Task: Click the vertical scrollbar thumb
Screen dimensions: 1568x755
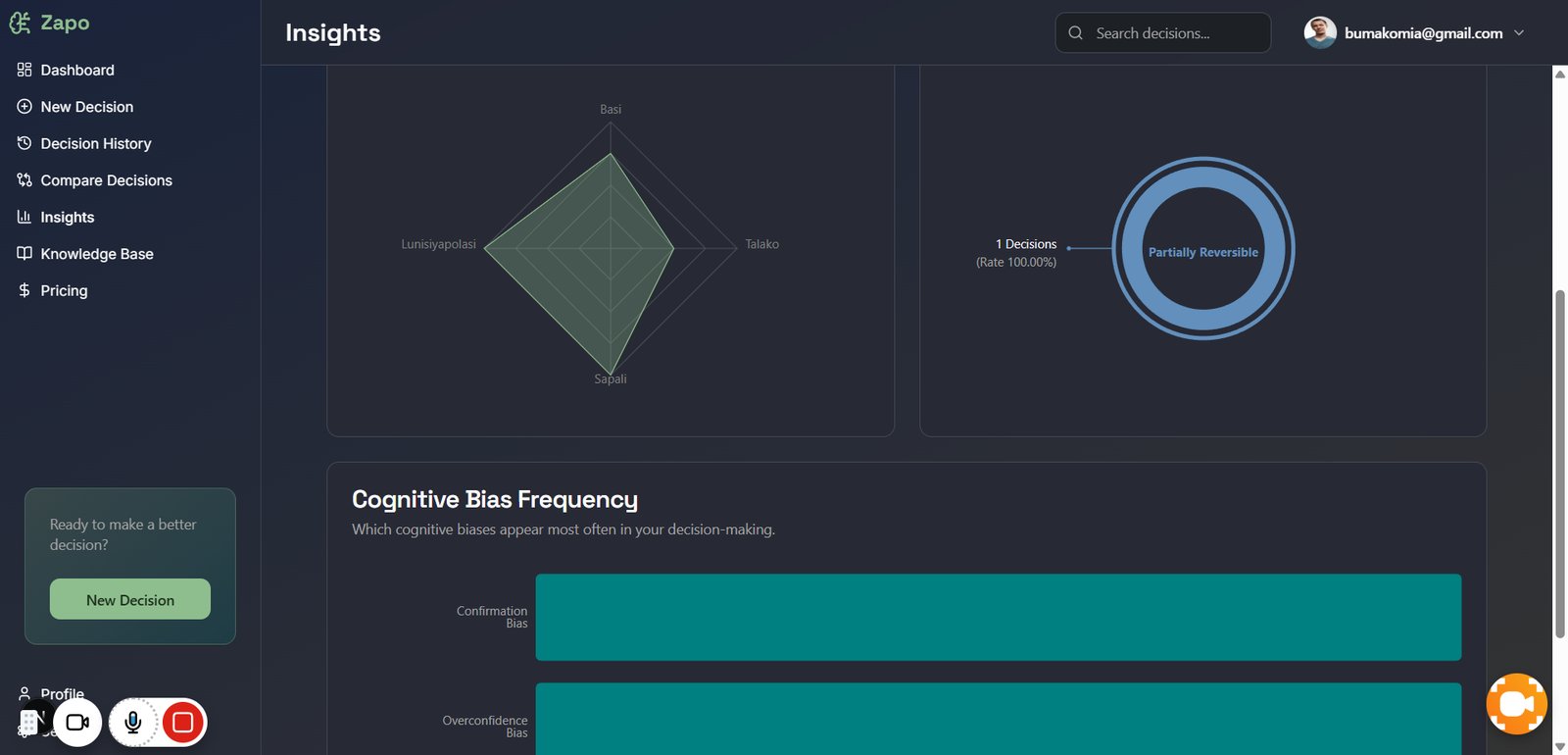Action: click(1559, 464)
